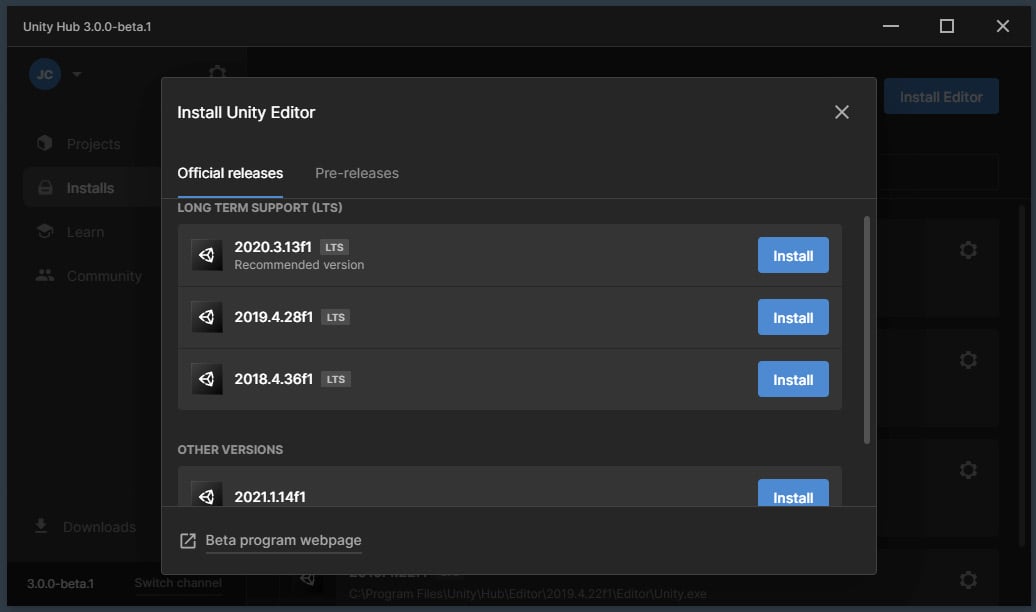Click the Unity logo icon for 2018.4.36f1
This screenshot has height=612, width=1036.
(x=207, y=379)
